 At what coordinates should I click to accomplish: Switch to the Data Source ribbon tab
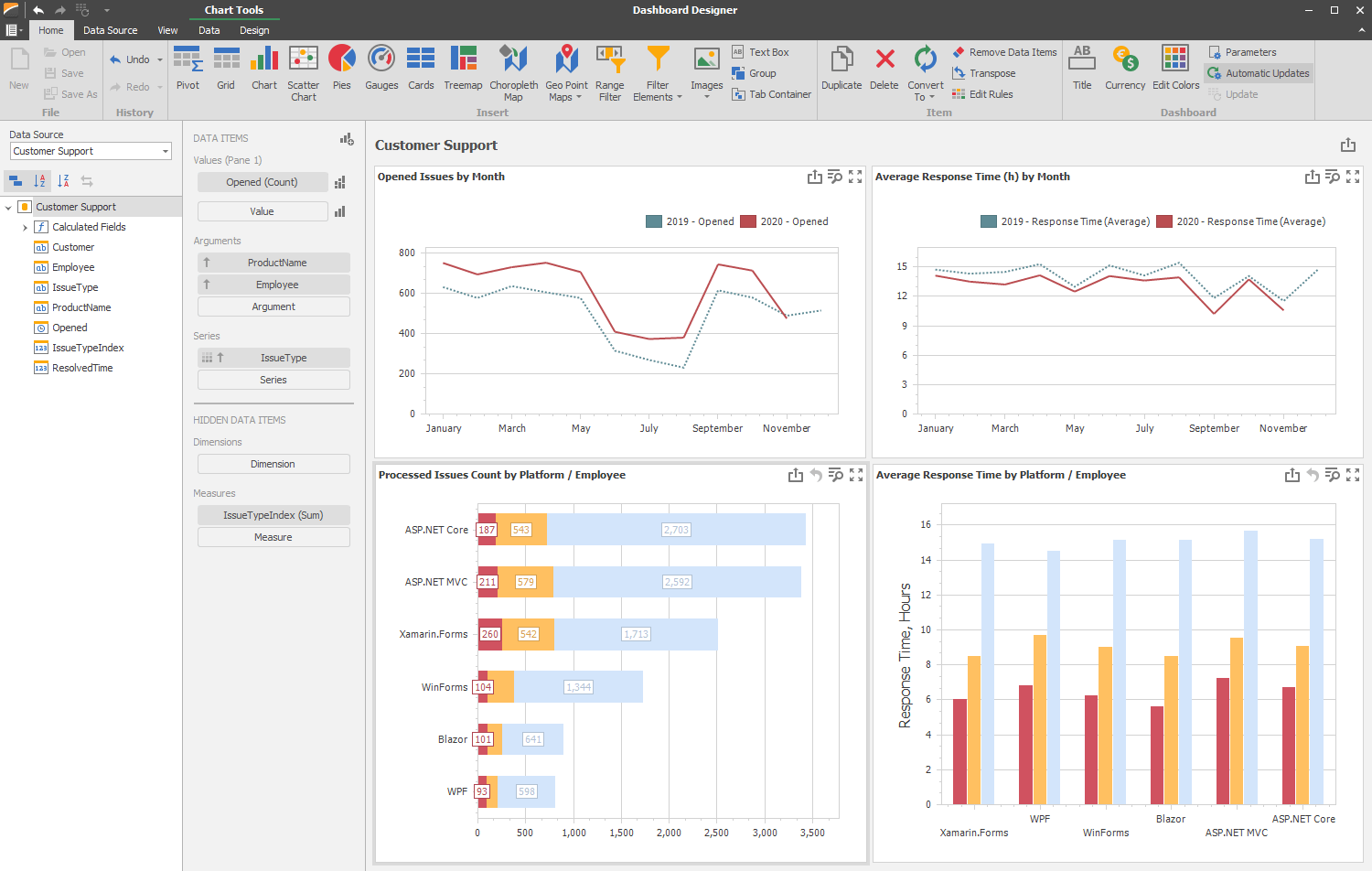tap(110, 30)
